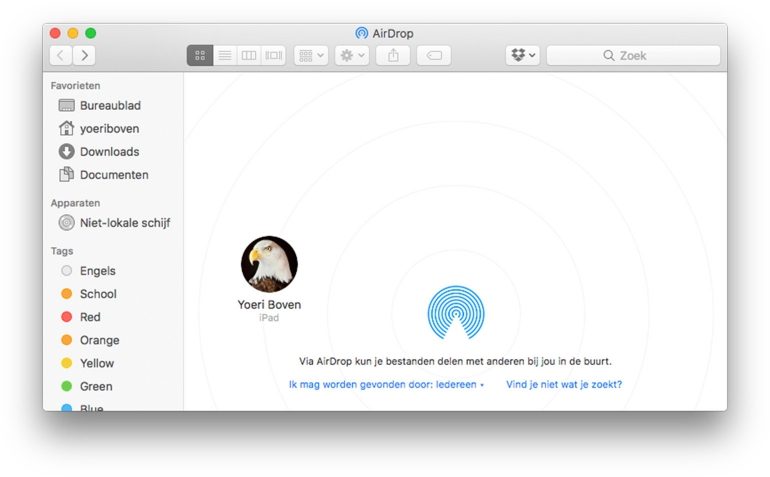Switch to icon view

(199, 56)
